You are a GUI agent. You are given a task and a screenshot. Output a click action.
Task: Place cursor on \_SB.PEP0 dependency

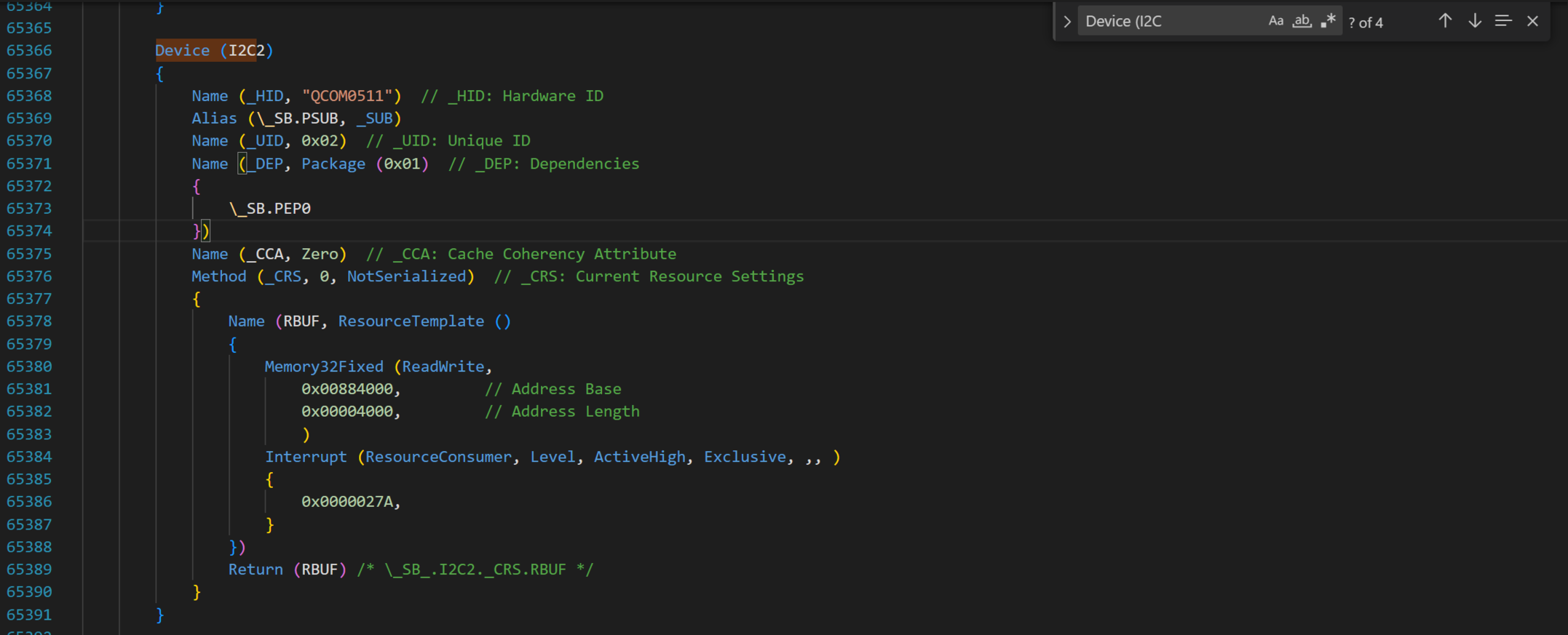click(270, 209)
